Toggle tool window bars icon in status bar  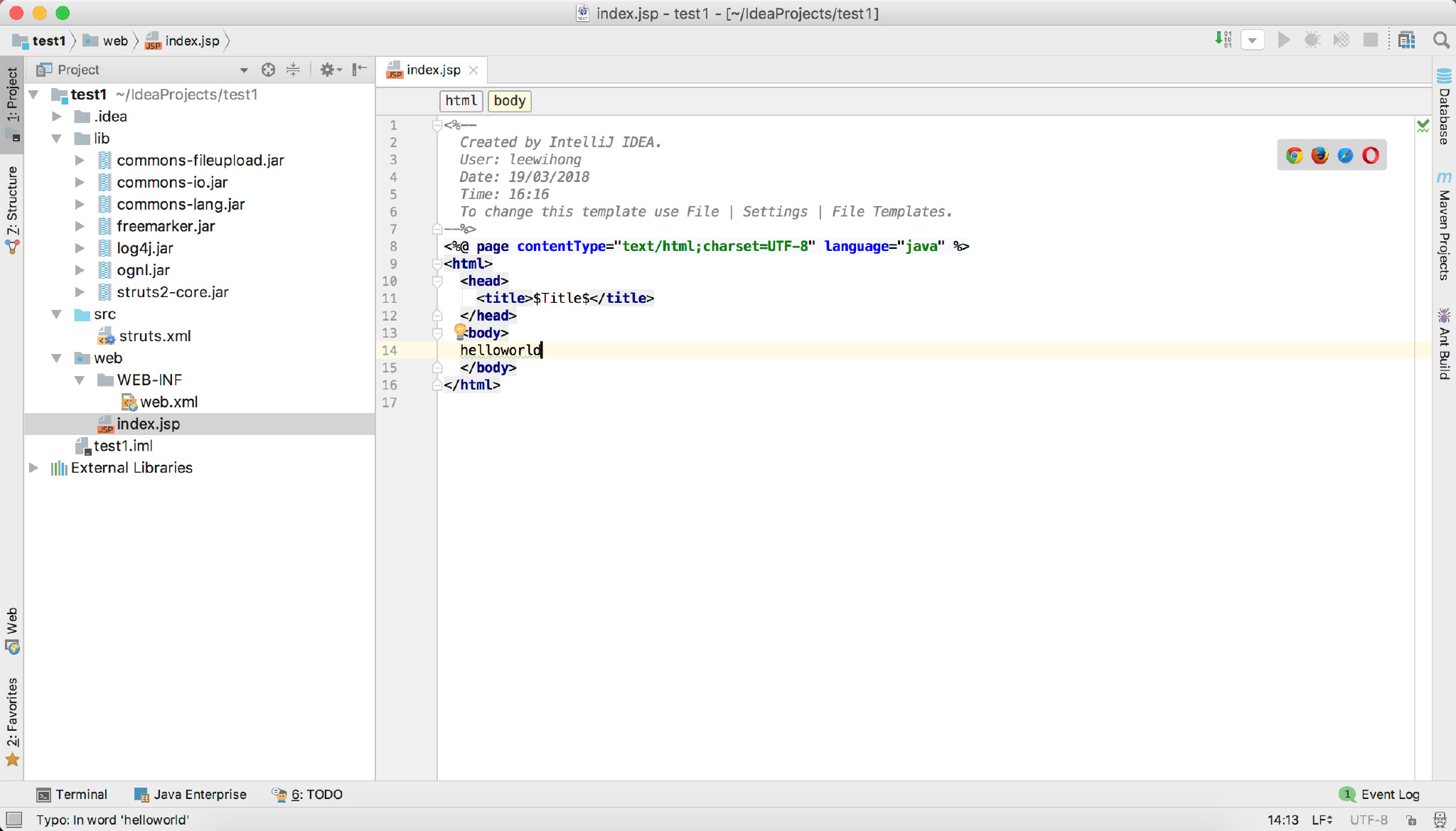click(14, 820)
